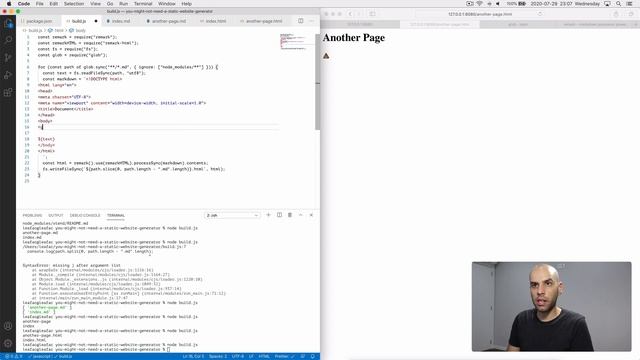Image resolution: width=640 pixels, height=360 pixels.
Task: Open the Go menu
Action: tap(110, 4)
